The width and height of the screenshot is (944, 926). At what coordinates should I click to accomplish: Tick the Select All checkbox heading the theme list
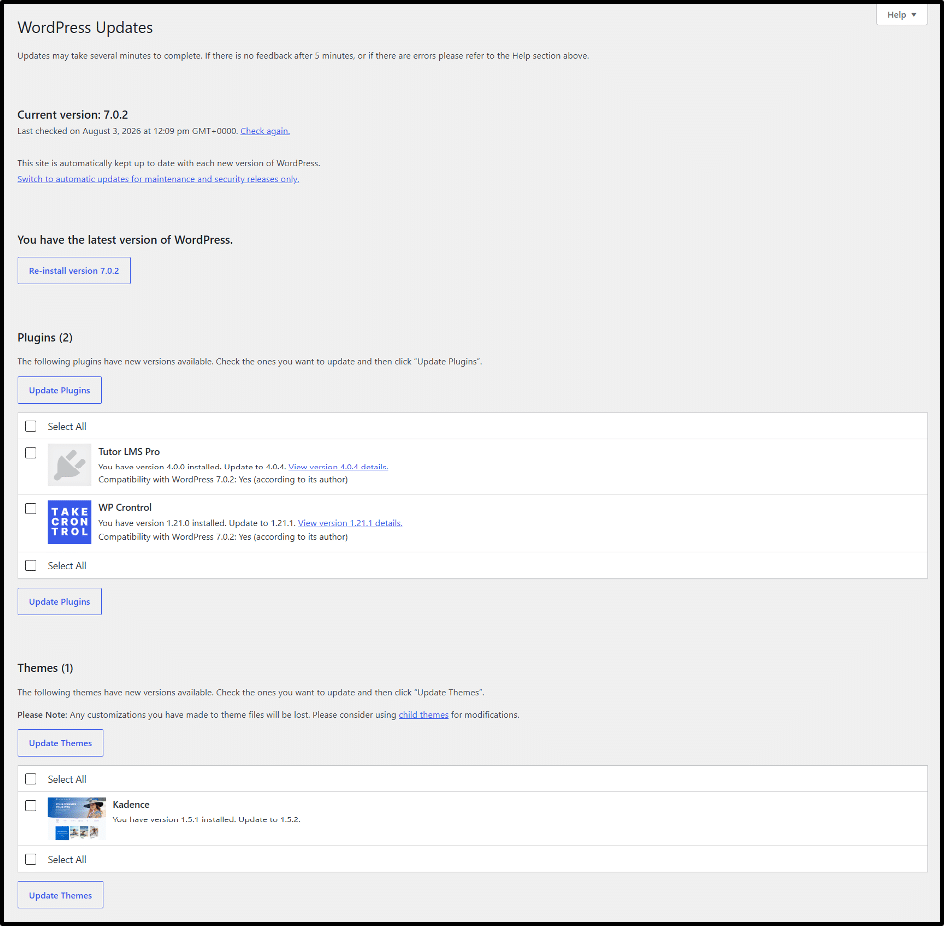coord(31,779)
